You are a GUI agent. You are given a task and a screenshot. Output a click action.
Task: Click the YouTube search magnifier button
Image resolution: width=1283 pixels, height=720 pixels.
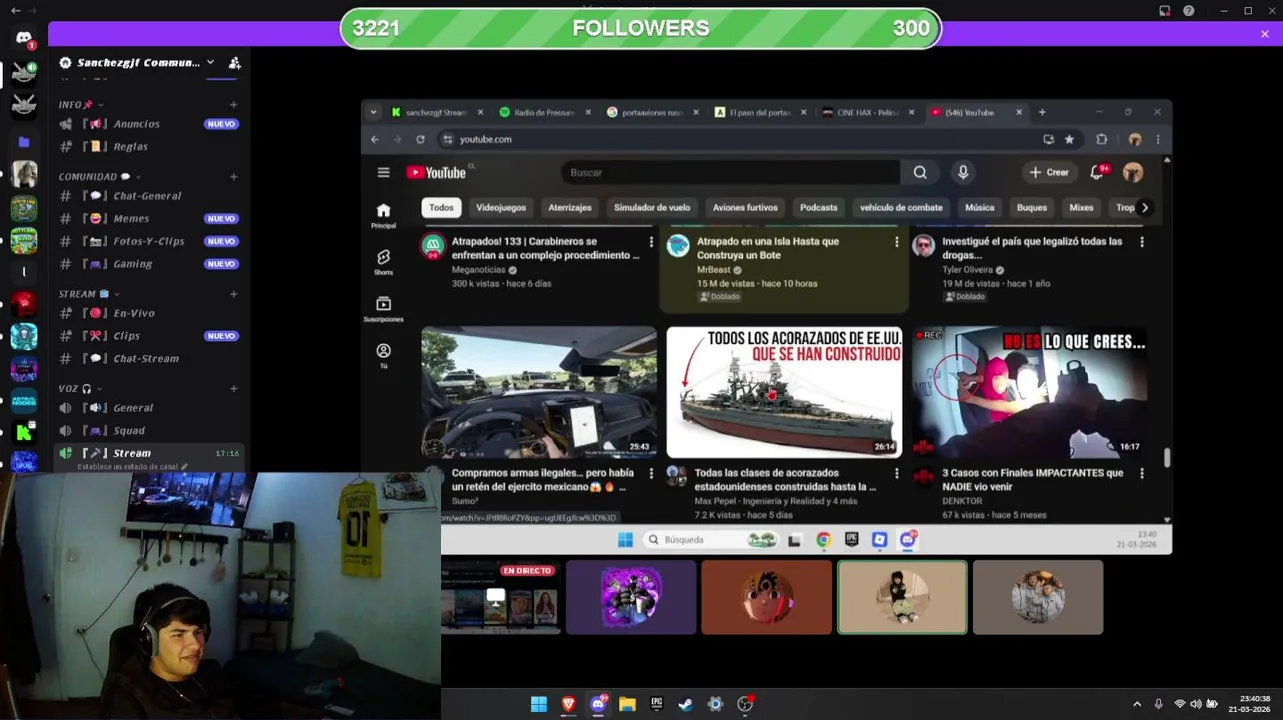(x=920, y=172)
